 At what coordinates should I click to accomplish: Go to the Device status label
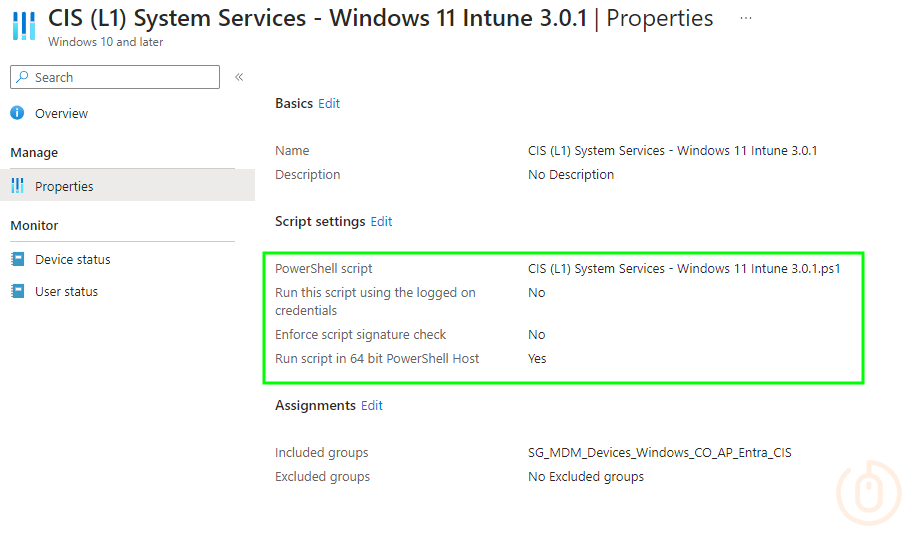pos(73,260)
